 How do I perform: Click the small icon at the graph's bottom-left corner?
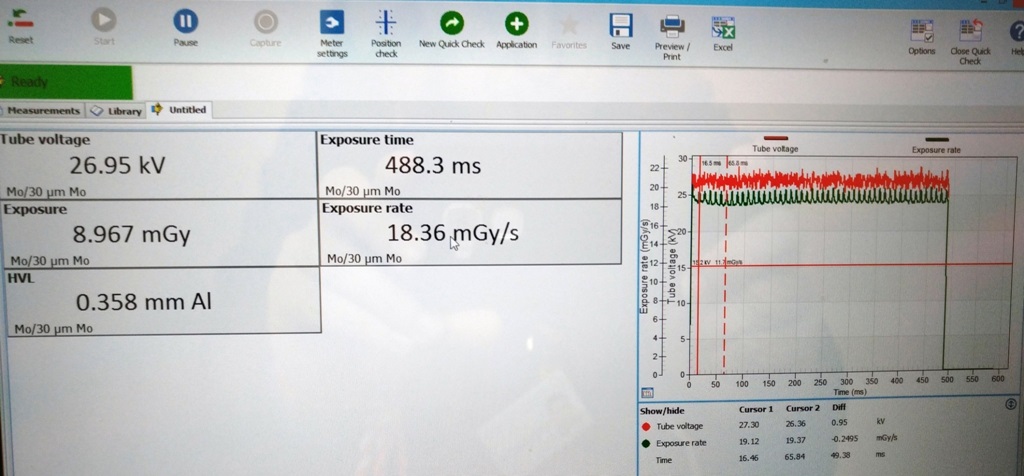[647, 393]
